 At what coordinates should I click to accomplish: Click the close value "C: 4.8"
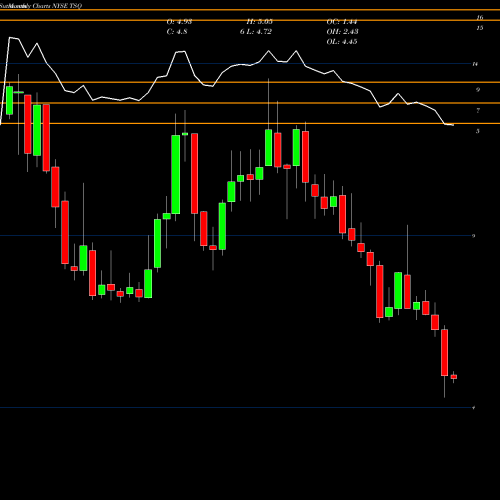(177, 32)
